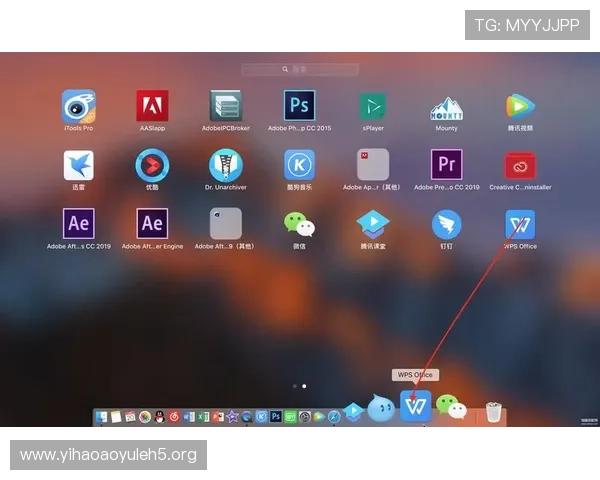Image resolution: width=600 pixels, height=480 pixels.
Task: Open QQ penguin app in the Dock
Action: click(x=160, y=416)
